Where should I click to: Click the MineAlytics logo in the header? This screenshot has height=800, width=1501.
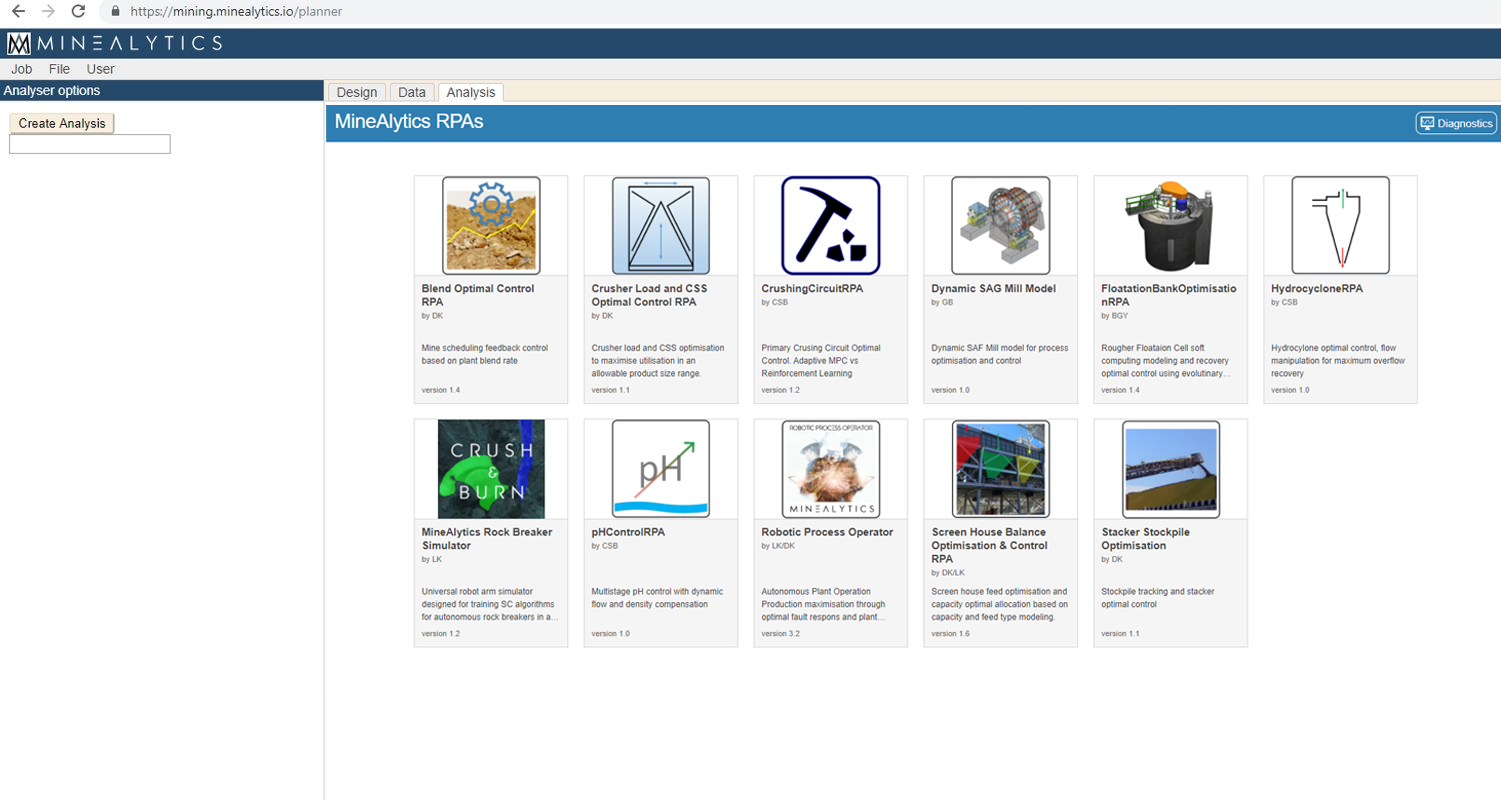115,43
